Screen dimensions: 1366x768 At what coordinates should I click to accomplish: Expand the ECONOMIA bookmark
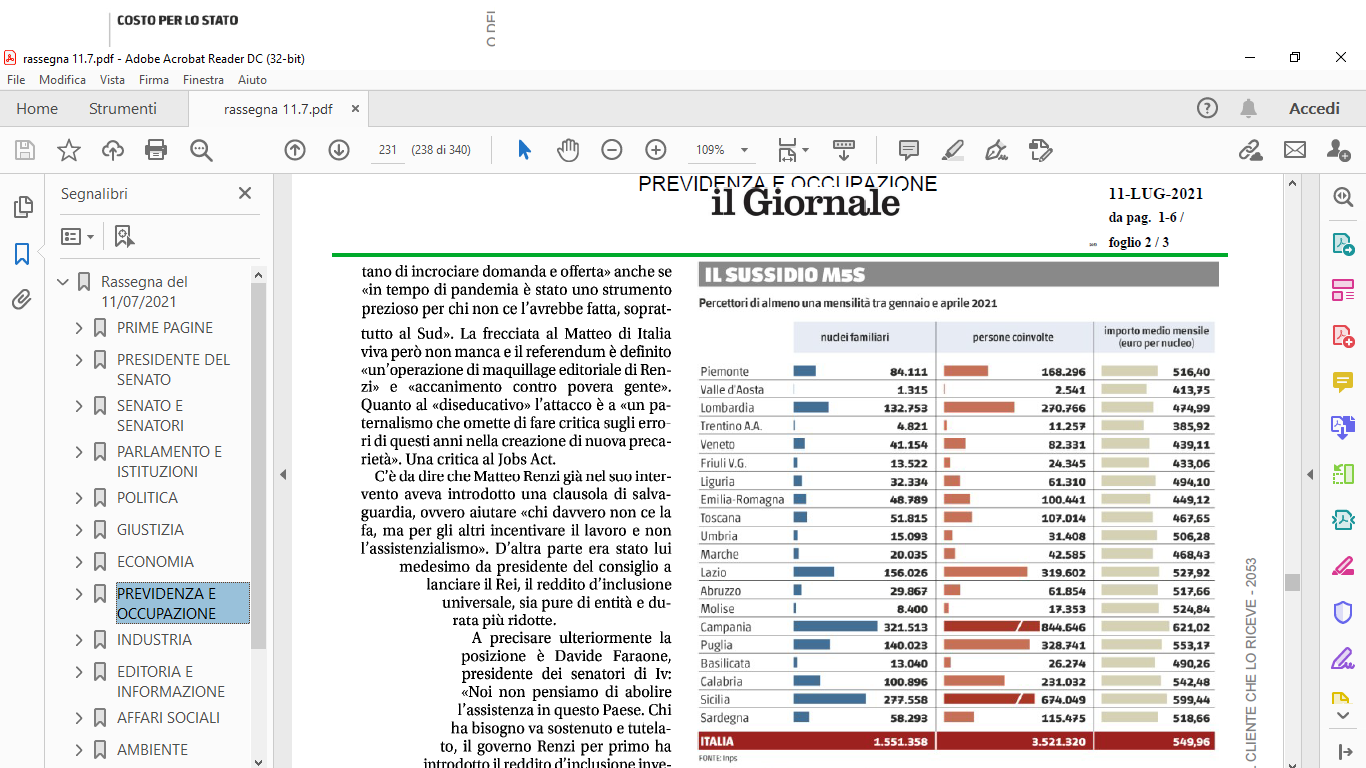(x=79, y=562)
